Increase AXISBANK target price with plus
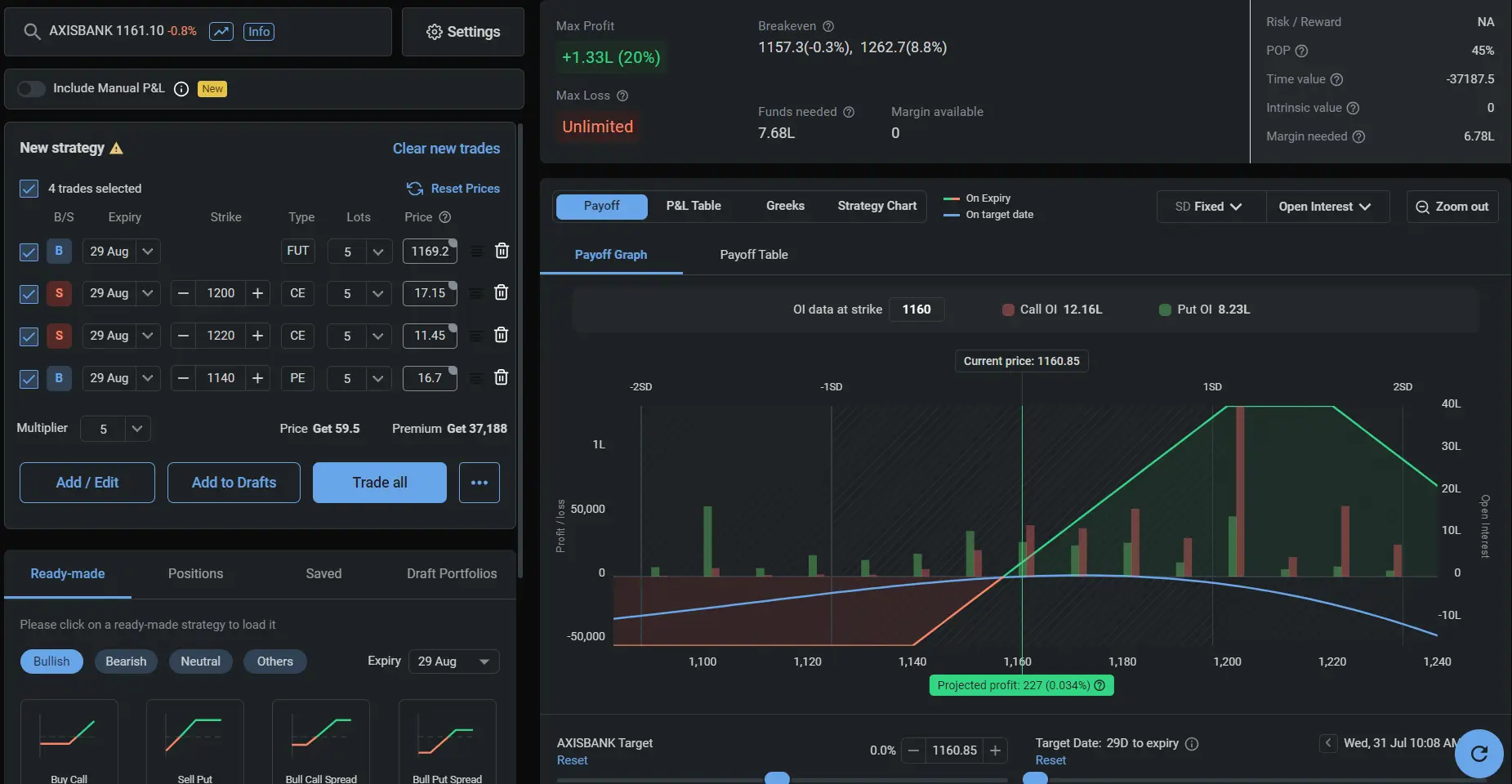This screenshot has height=784, width=1512. [x=995, y=751]
